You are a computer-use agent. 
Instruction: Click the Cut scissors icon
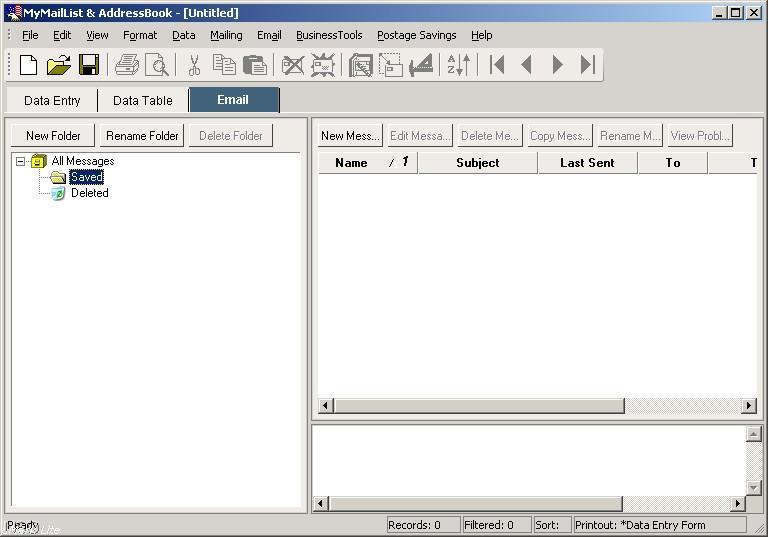[x=194, y=65]
